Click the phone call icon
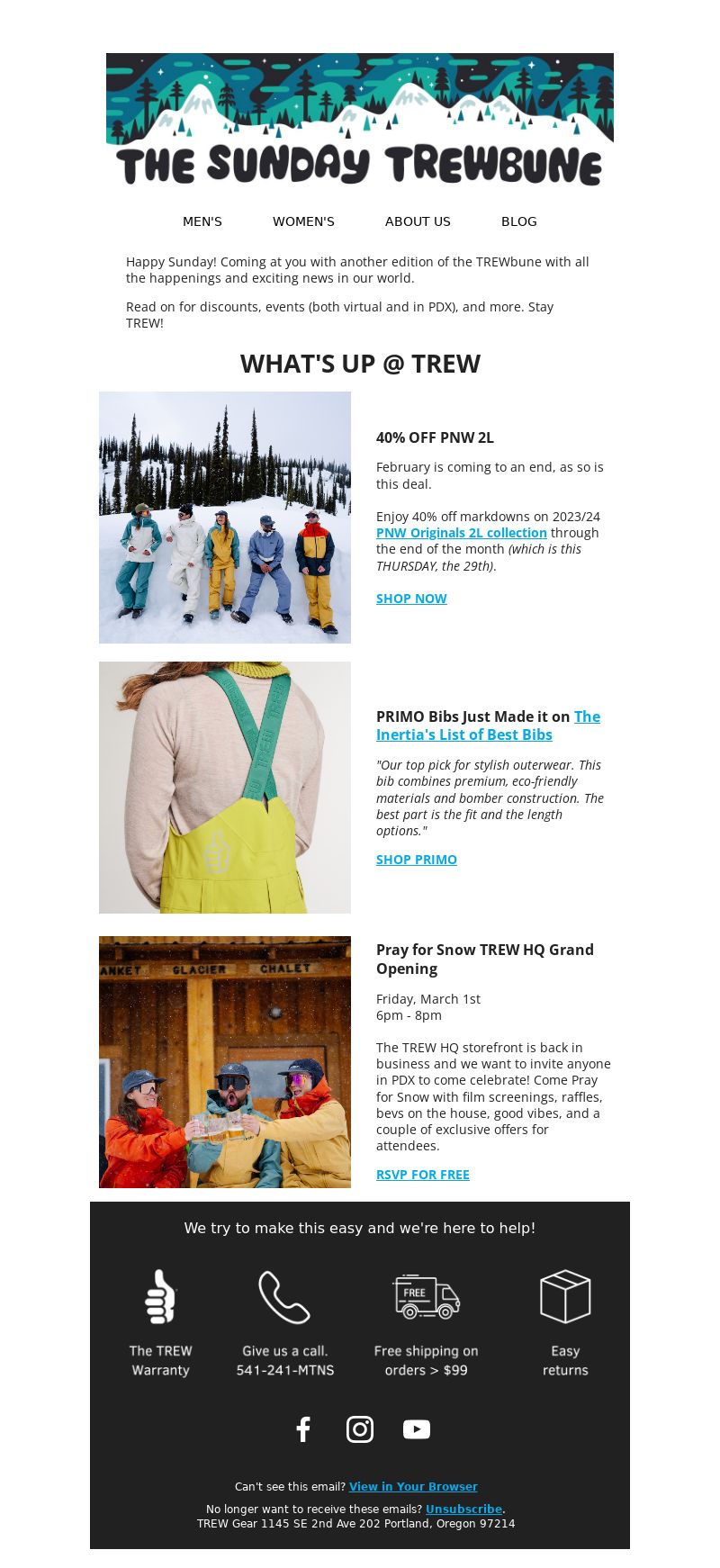This screenshot has width=720, height=1568. [284, 1296]
